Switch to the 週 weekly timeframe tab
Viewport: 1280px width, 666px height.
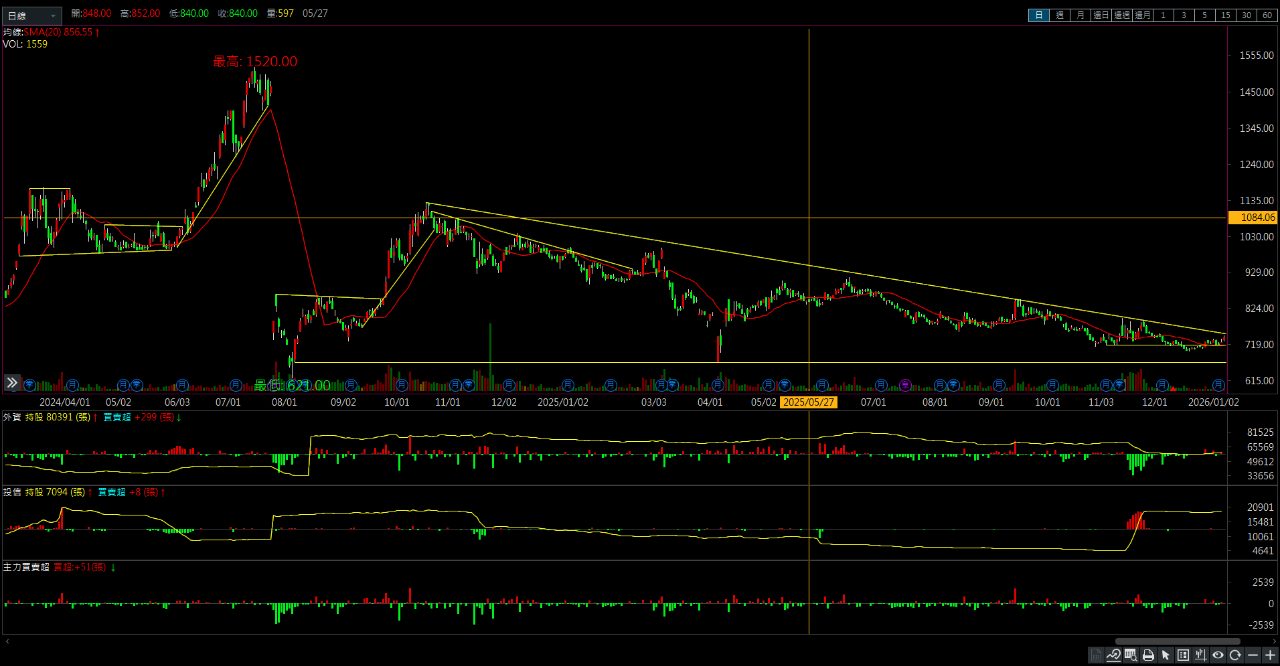tap(1060, 15)
